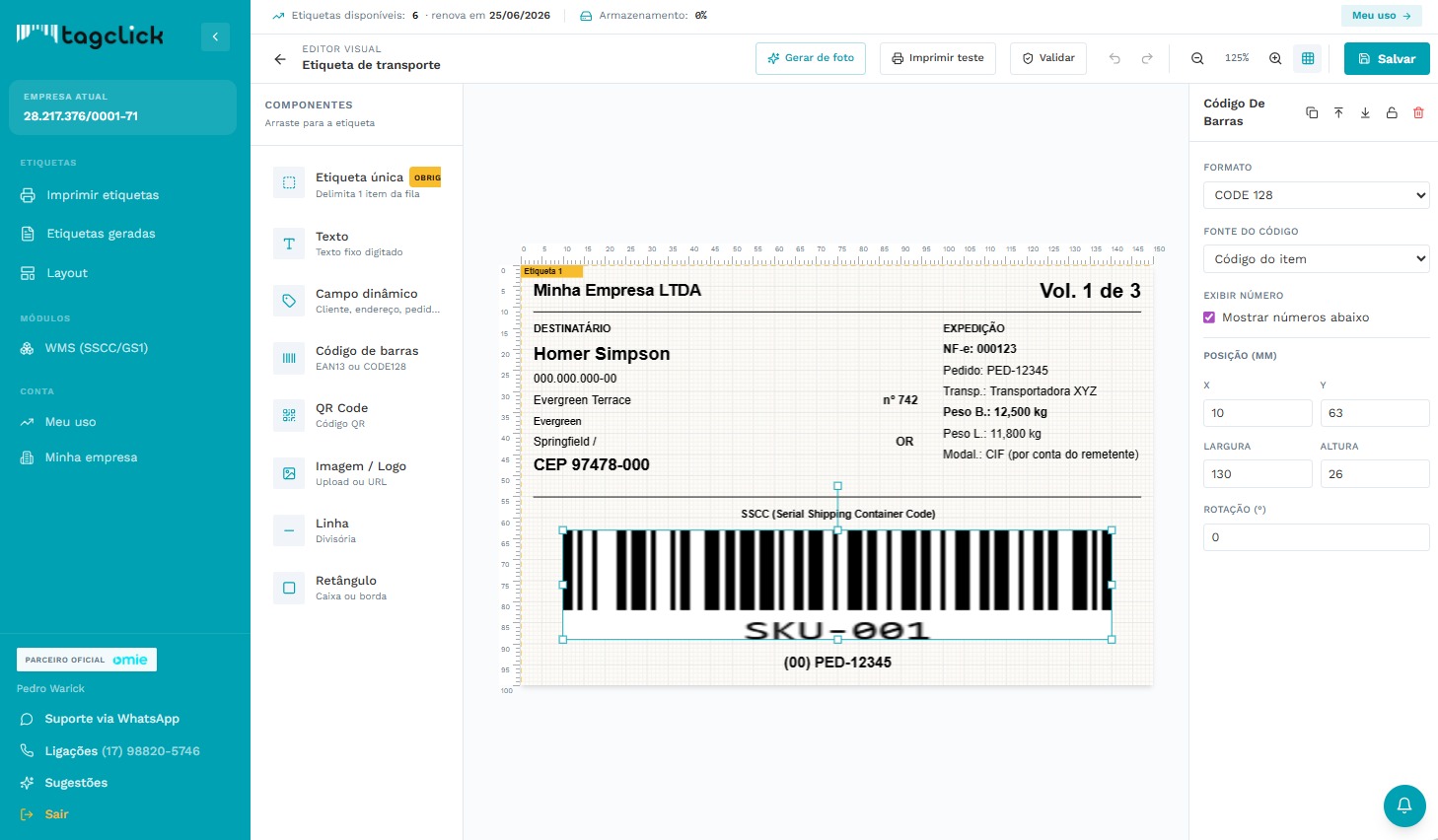Toggle the canvas grid view
This screenshot has height=840, width=1438.
click(1308, 58)
